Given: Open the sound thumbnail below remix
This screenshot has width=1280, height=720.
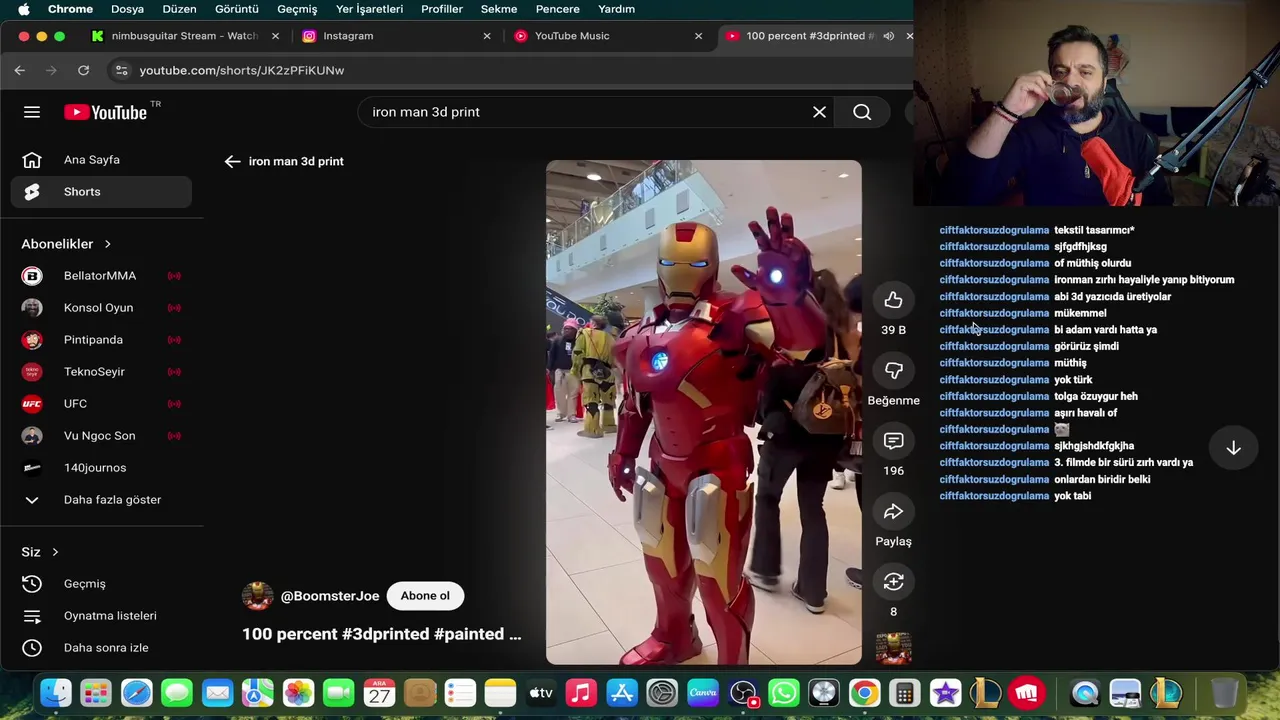Looking at the screenshot, I should point(893,648).
